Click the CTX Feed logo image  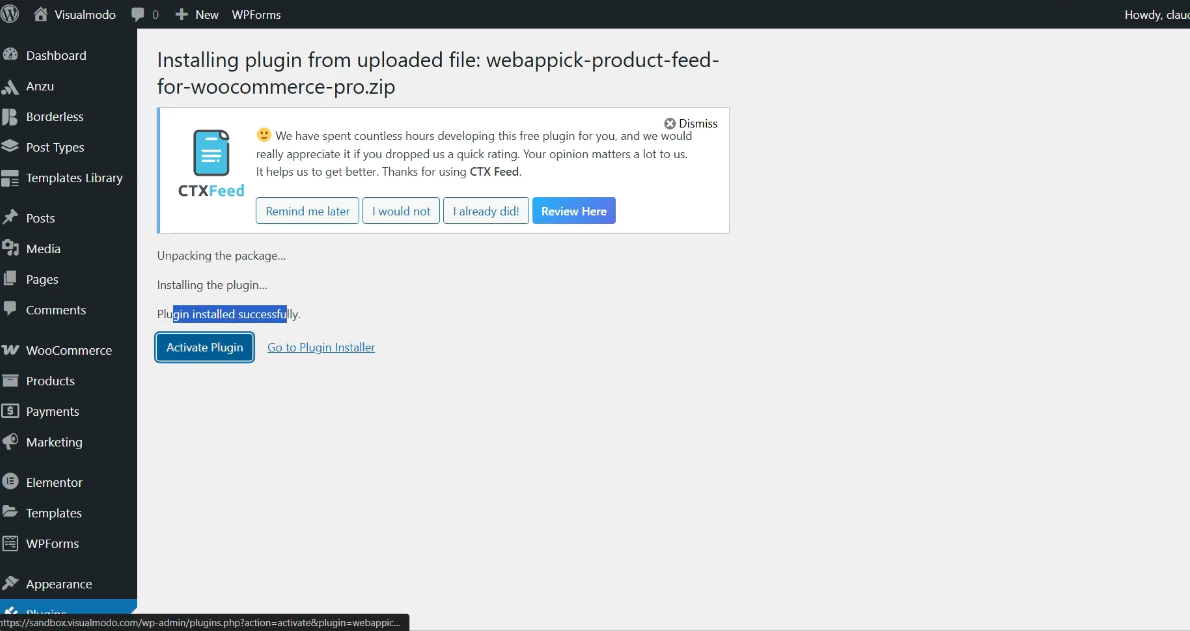[x=211, y=163]
